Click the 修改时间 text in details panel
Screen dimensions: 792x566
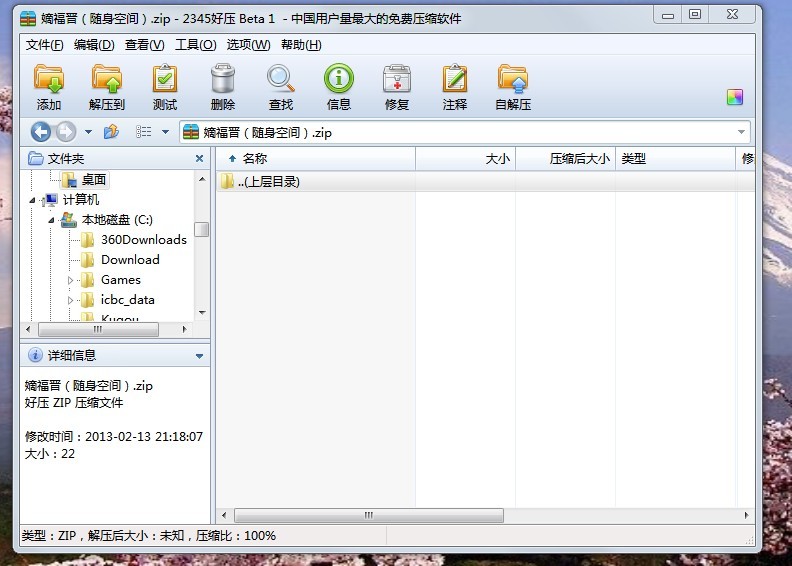(x=114, y=436)
